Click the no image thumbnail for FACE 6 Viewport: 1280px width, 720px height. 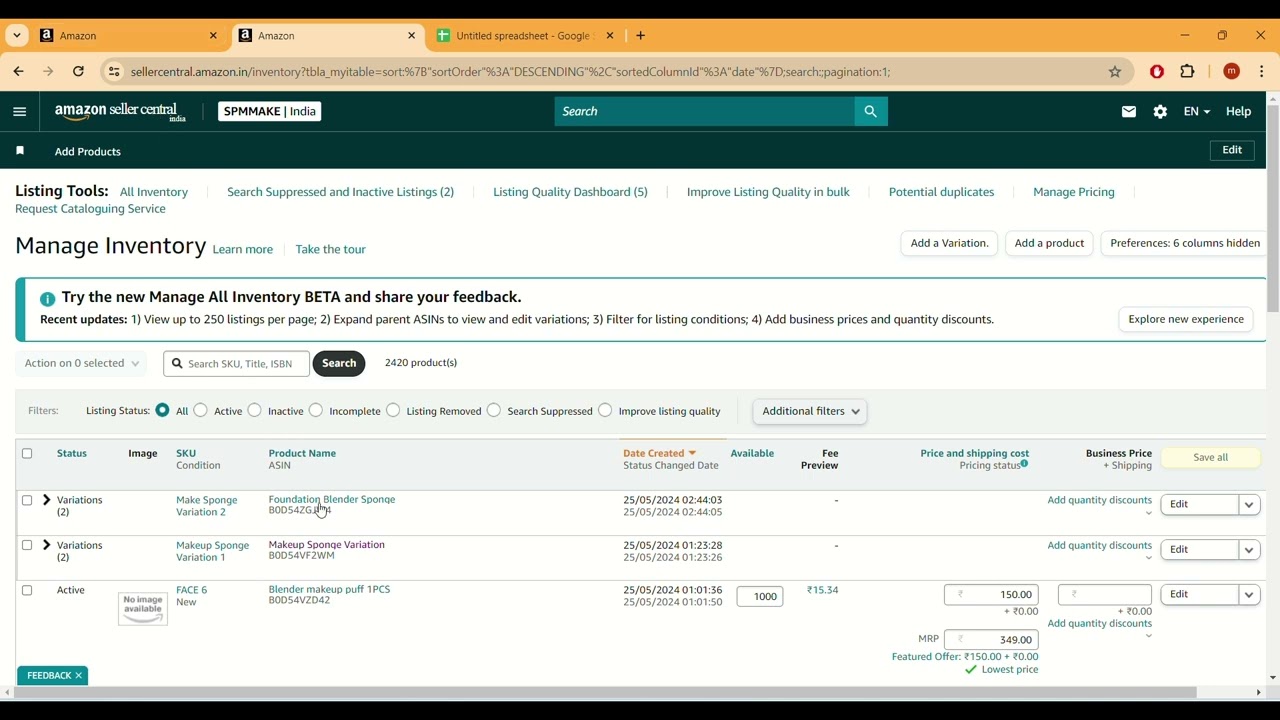[x=143, y=608]
